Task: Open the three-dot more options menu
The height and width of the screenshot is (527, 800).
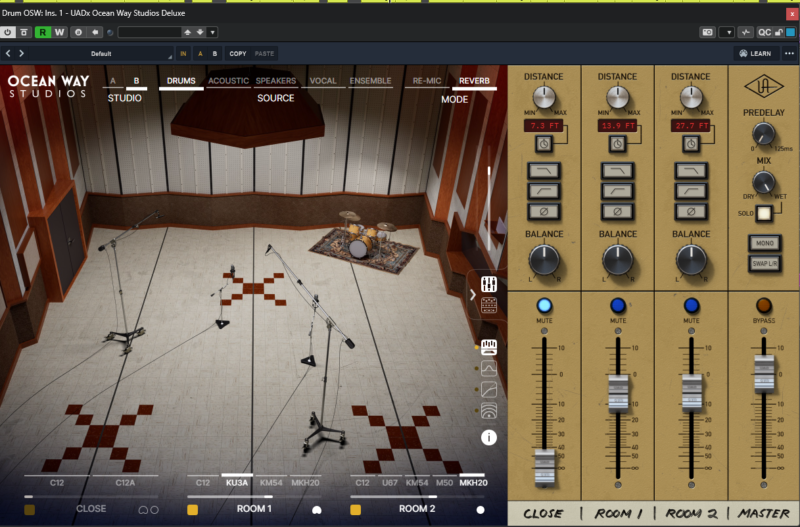Action: tap(789, 54)
